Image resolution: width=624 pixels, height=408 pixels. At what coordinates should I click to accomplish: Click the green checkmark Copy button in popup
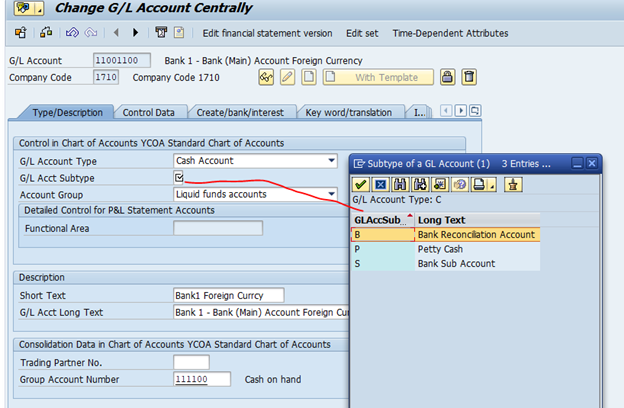pos(361,184)
